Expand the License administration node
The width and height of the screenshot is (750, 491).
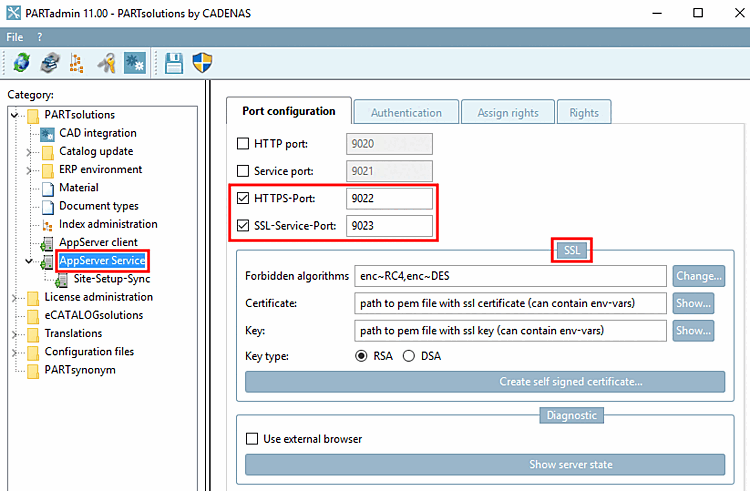click(14, 298)
